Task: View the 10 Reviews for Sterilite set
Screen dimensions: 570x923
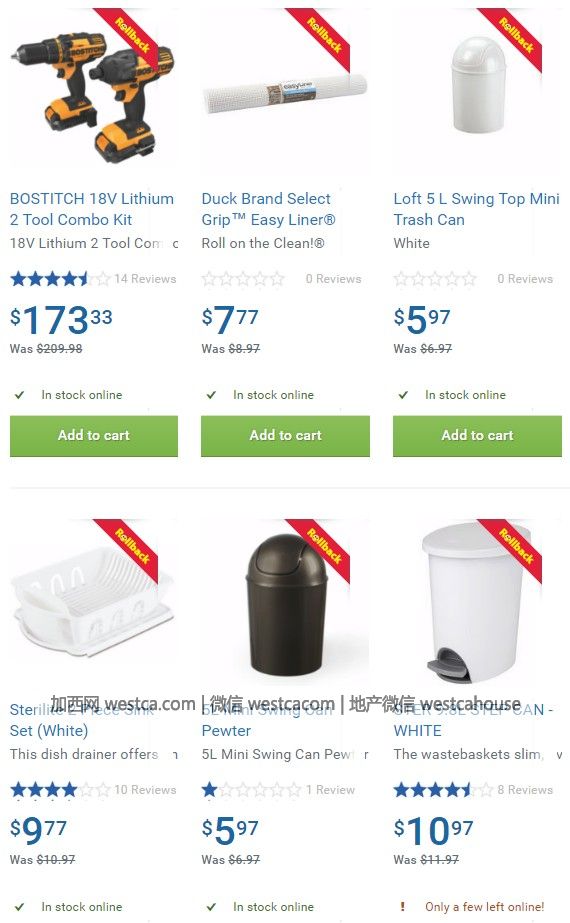Action: click(145, 790)
